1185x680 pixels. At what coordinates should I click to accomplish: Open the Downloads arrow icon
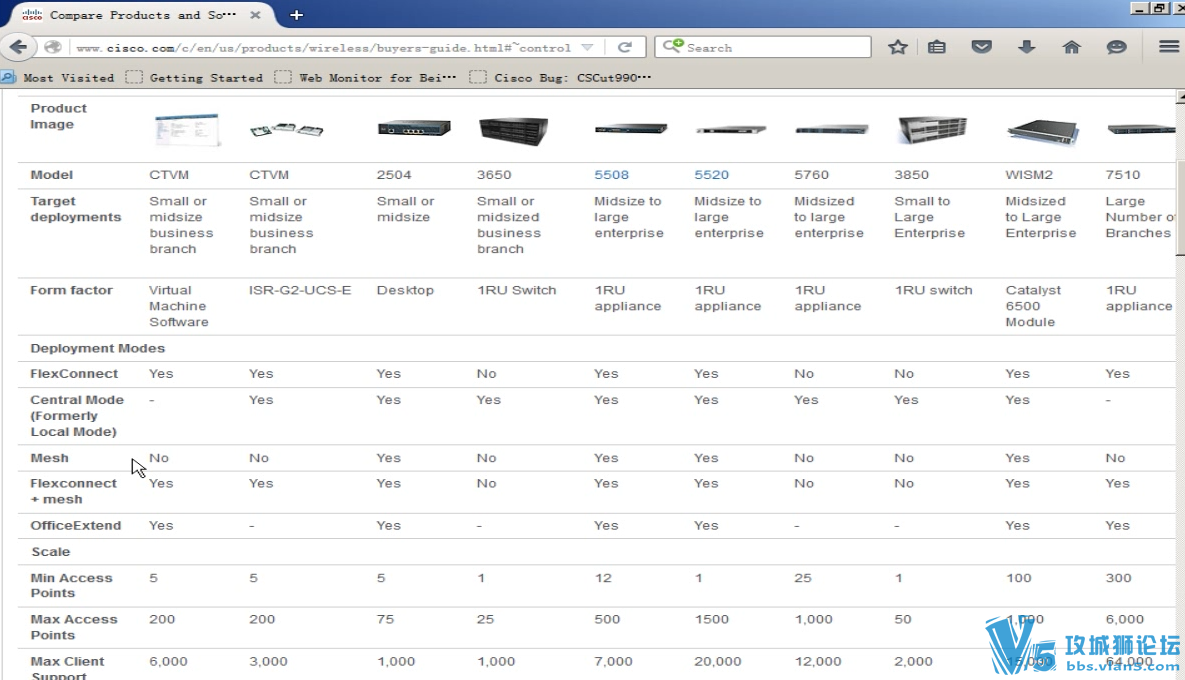pos(1026,47)
